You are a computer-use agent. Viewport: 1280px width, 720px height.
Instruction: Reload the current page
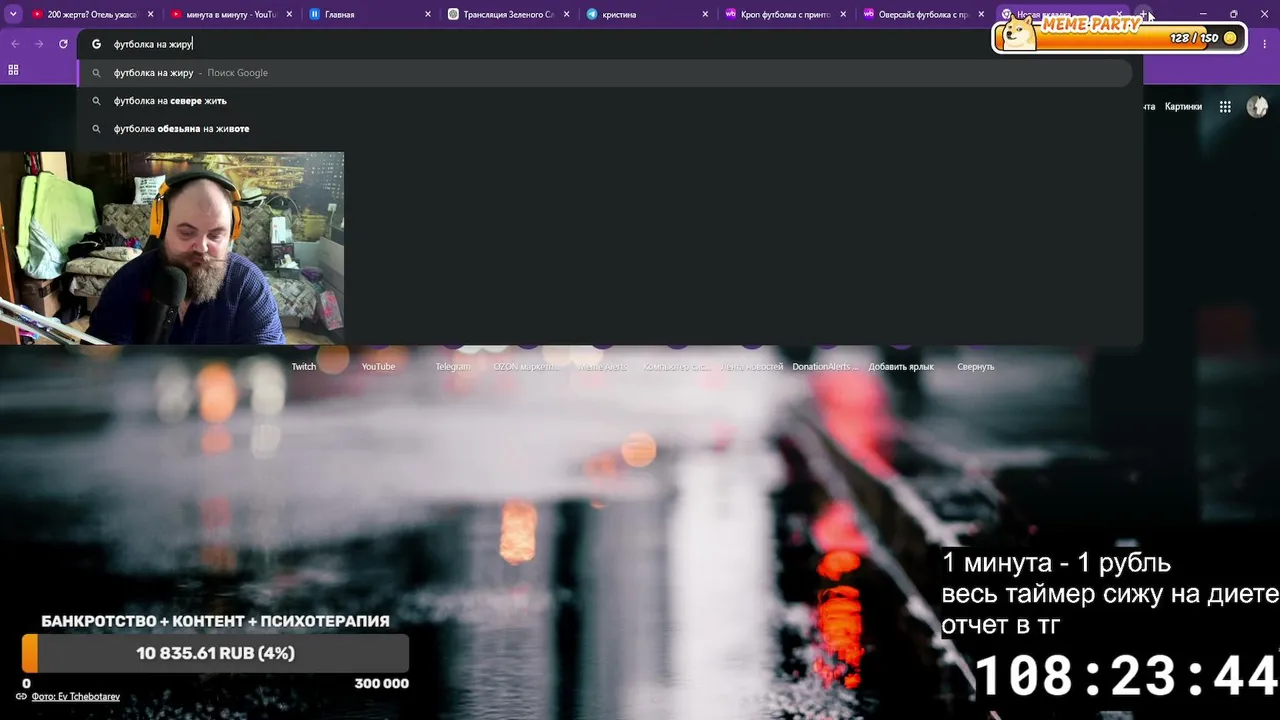click(x=63, y=44)
